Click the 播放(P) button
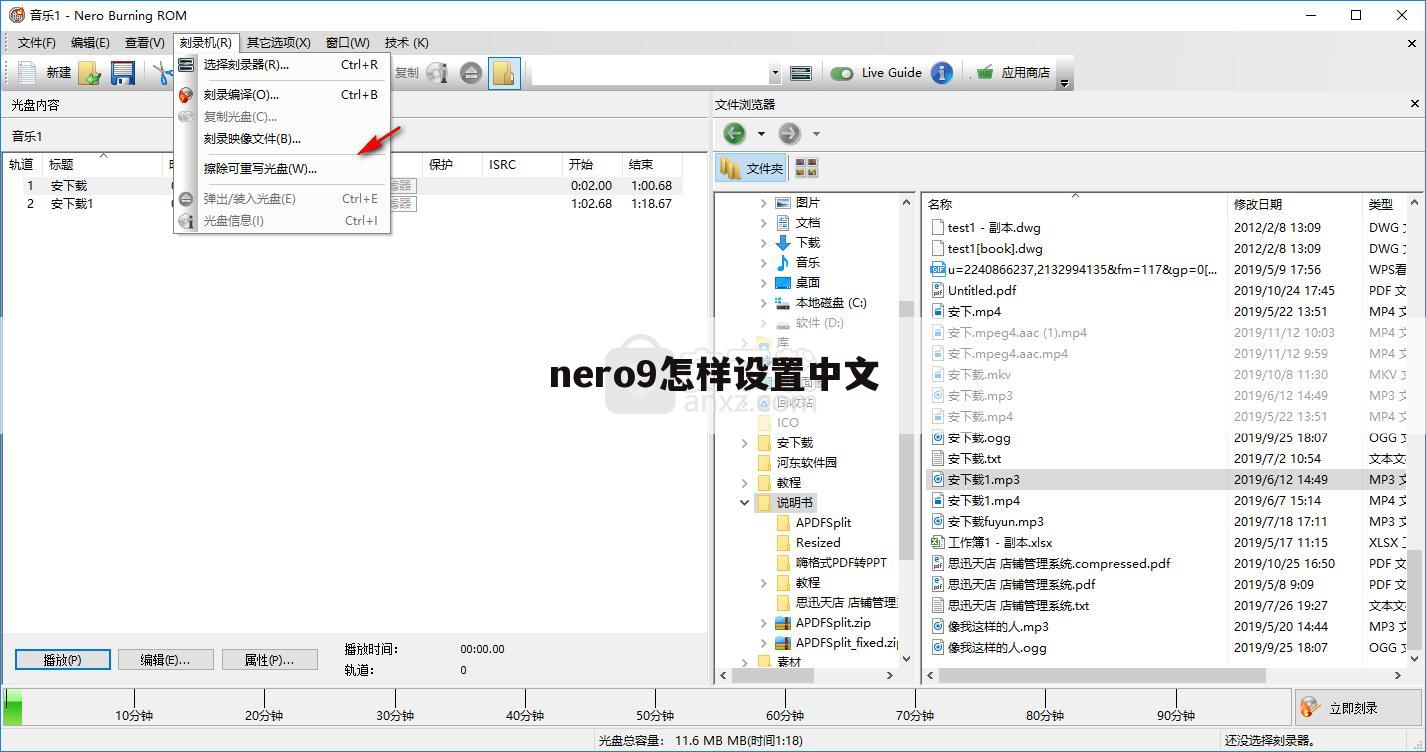The height and width of the screenshot is (752, 1426). coord(62,660)
